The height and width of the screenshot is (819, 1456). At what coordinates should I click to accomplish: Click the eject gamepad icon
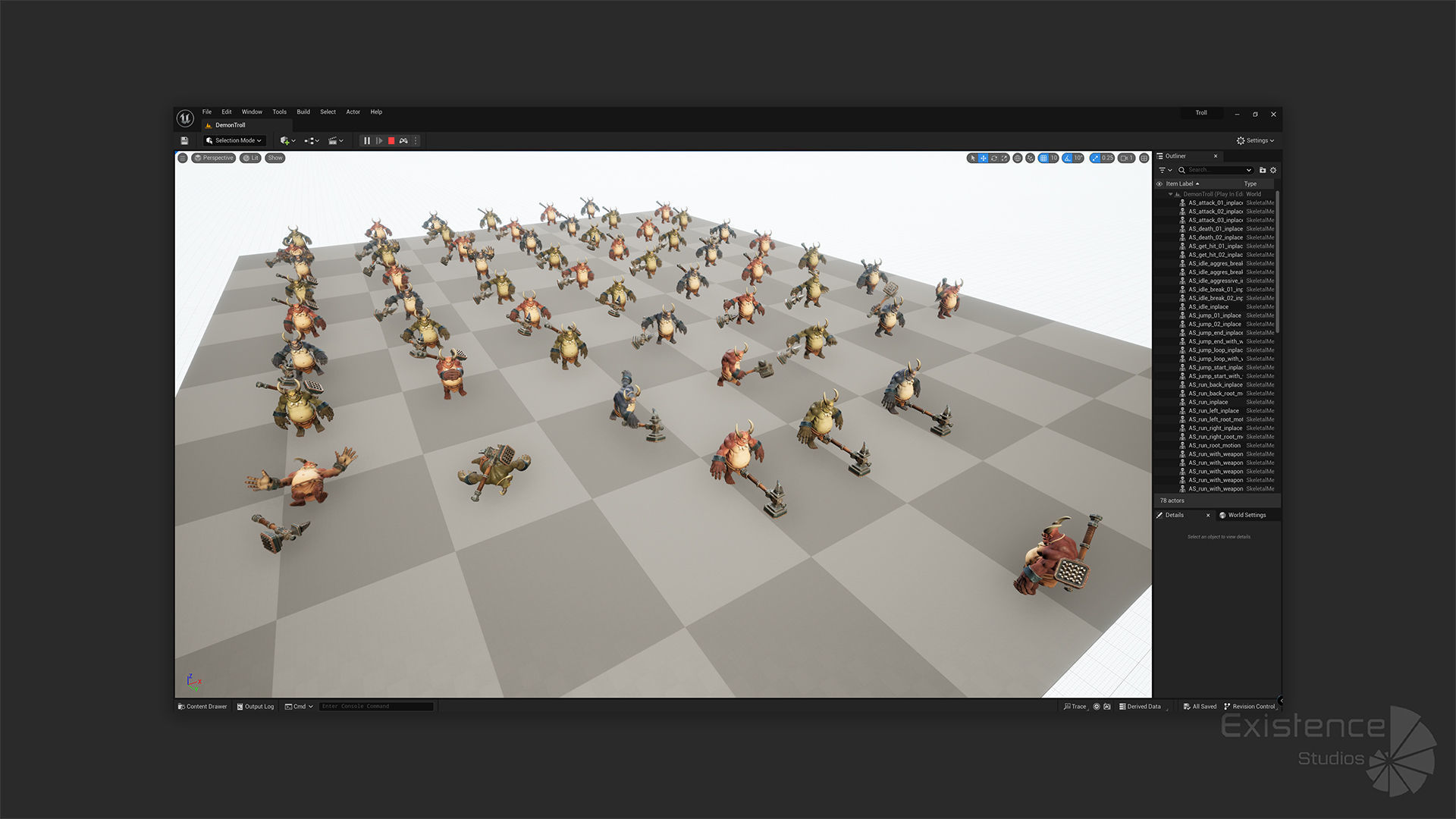coord(403,141)
